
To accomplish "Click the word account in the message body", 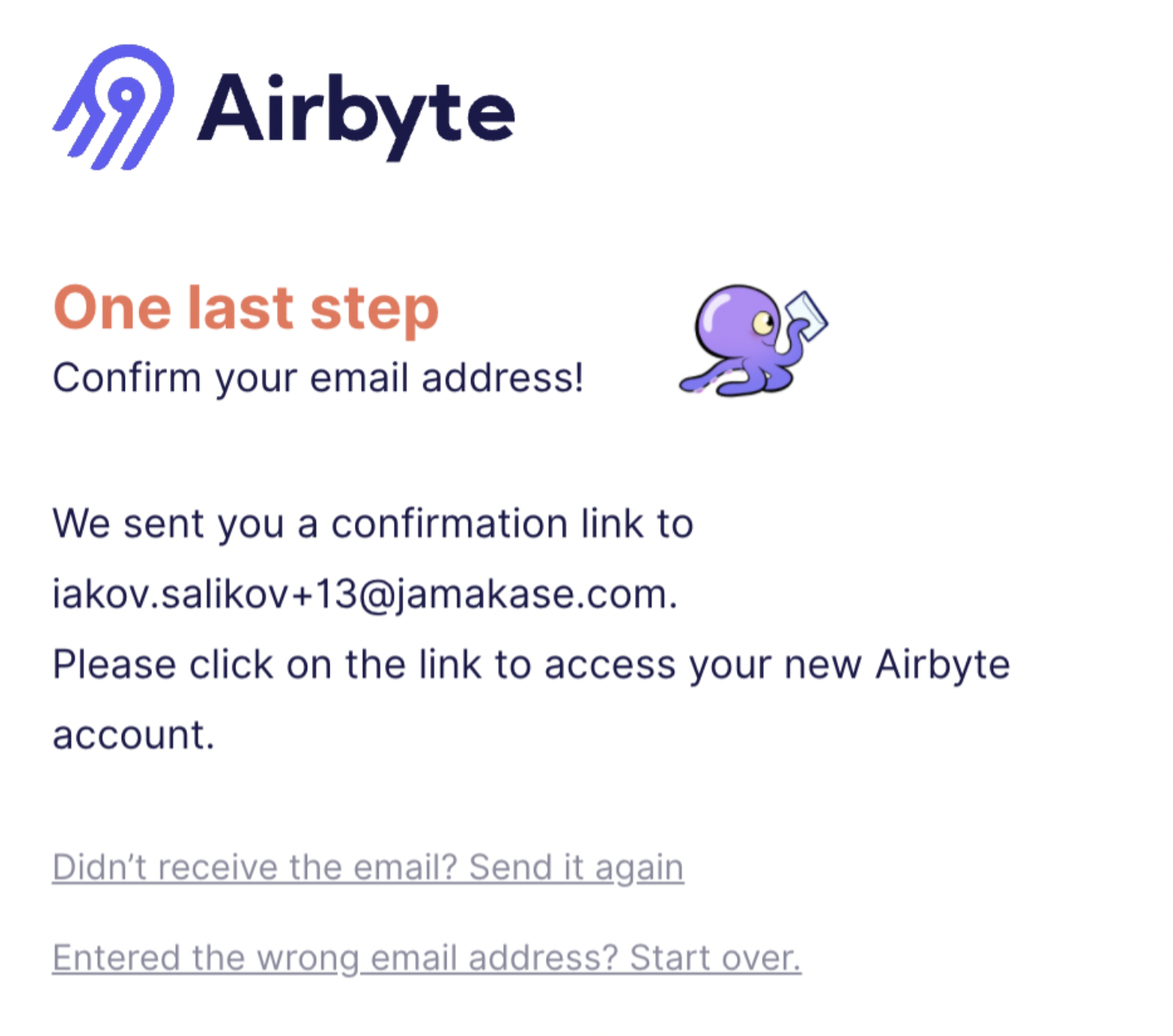I will coord(131,734).
